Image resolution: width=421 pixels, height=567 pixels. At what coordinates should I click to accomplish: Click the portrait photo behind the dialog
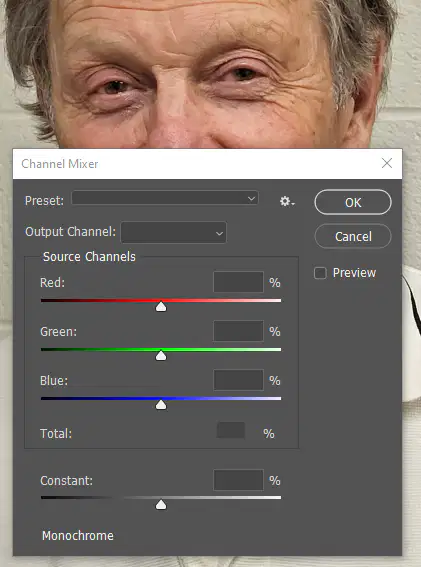210,72
